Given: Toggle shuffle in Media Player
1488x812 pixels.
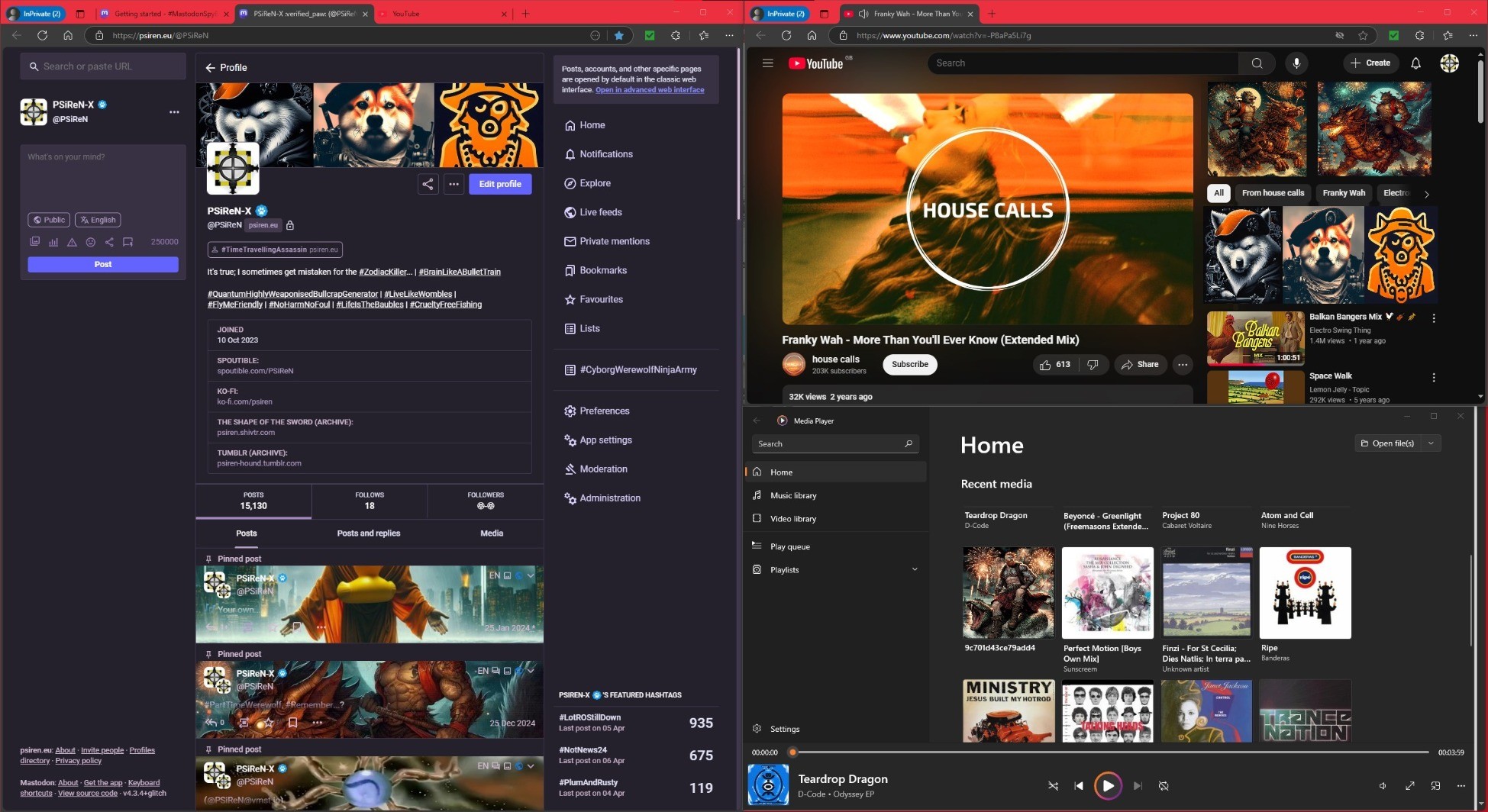Looking at the screenshot, I should [1053, 786].
